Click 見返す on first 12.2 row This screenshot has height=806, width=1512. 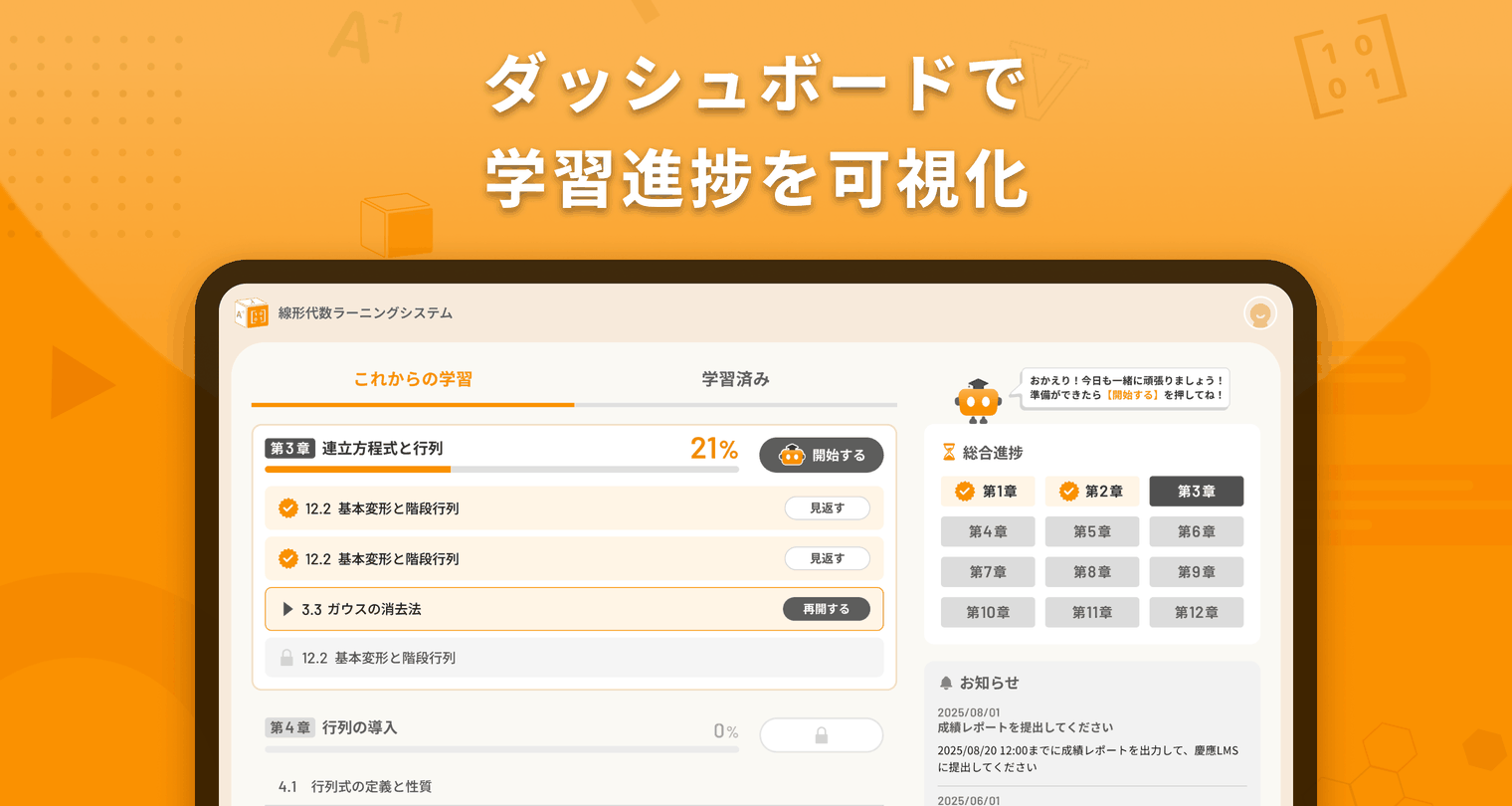827,508
